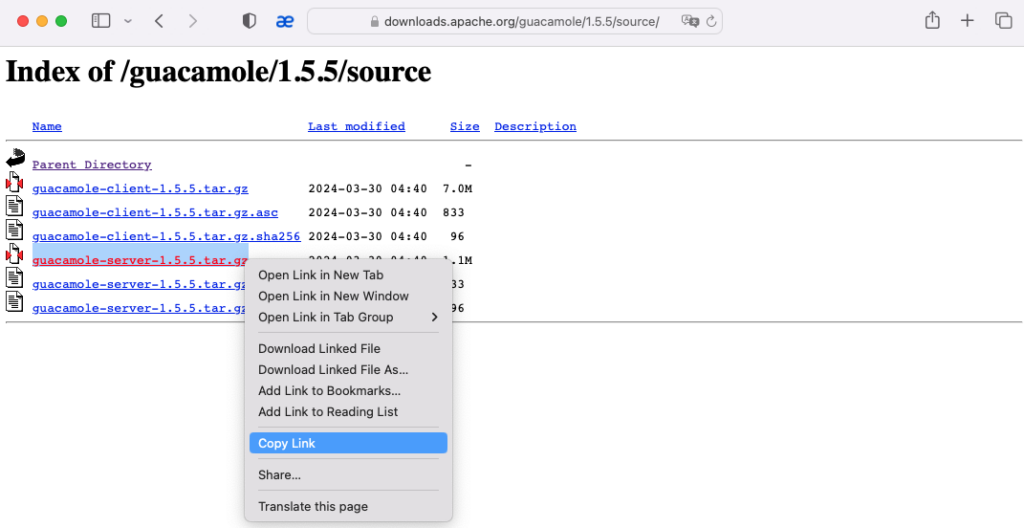Sort listing by Size column
The image size is (1024, 528).
tap(464, 126)
